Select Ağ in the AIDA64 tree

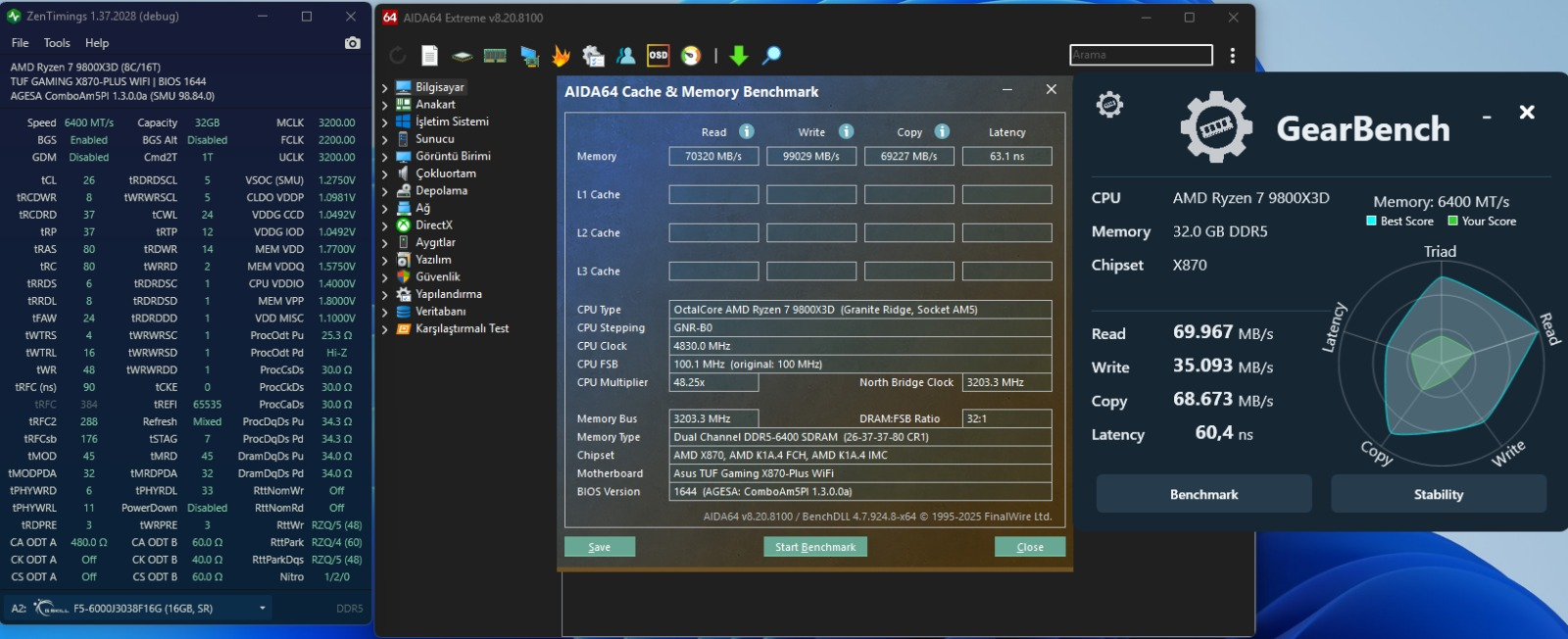pos(422,208)
